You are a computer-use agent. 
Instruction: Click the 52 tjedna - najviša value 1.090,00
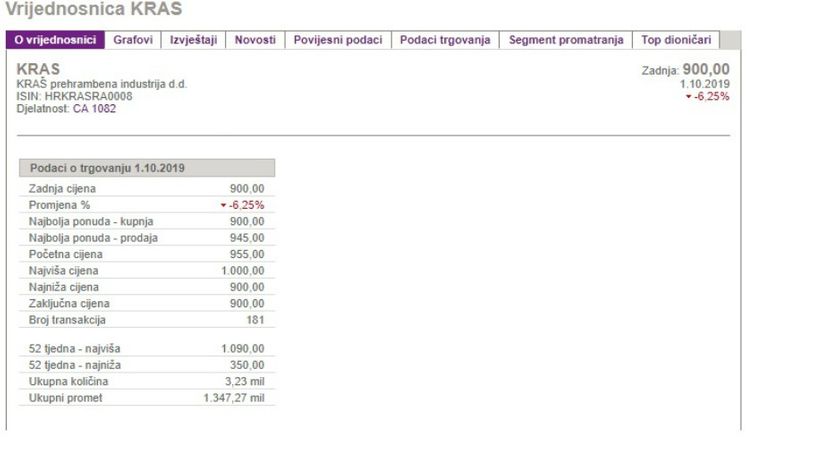(x=242, y=348)
